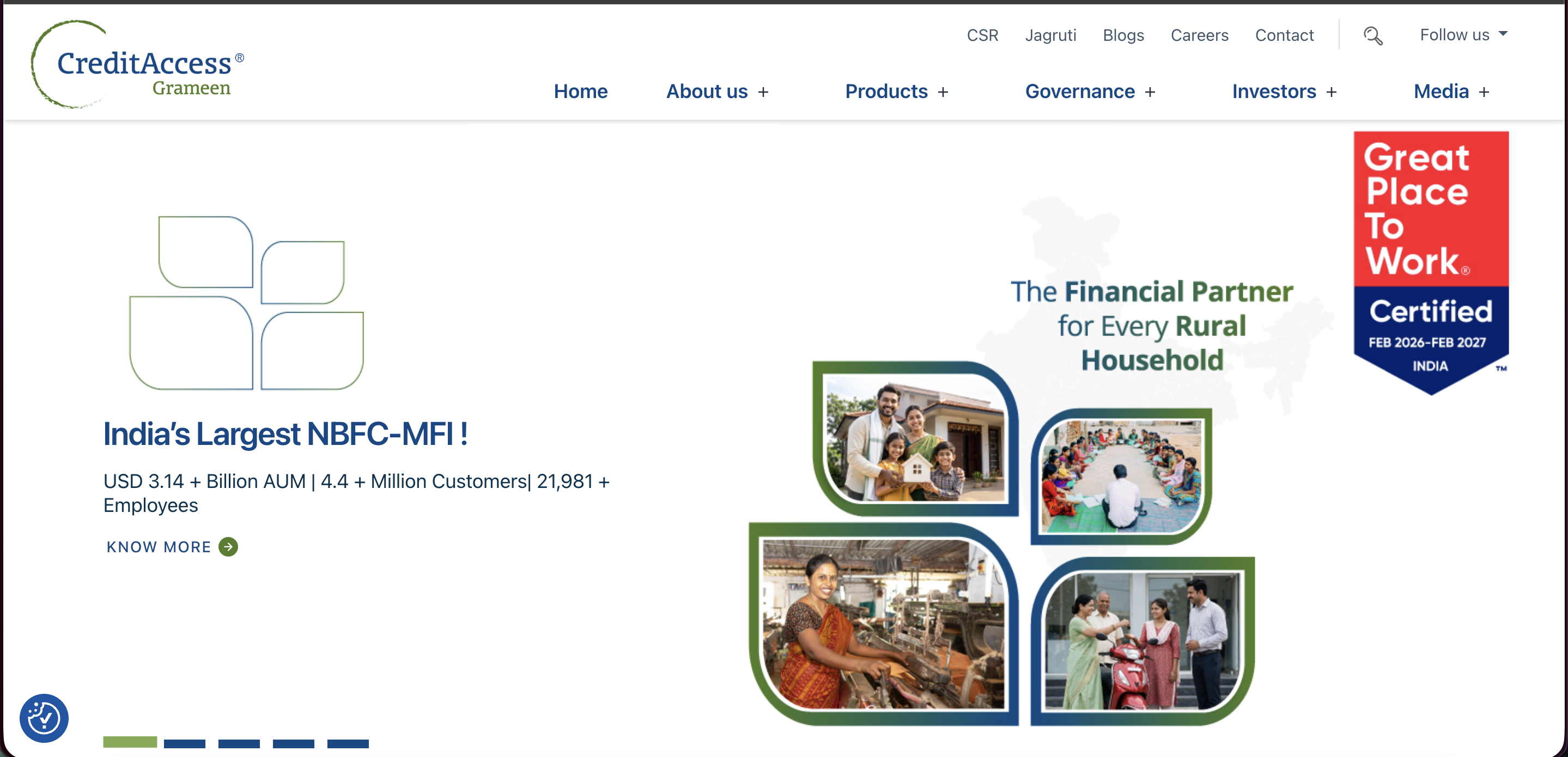Open the Investors menu
Viewport: 1568px width, 757px height.
[1274, 91]
